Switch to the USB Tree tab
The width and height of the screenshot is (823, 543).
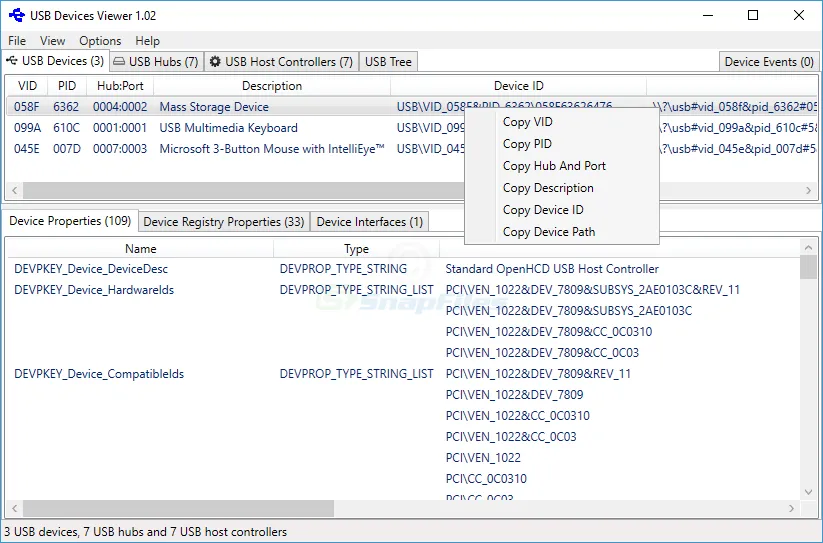pyautogui.click(x=388, y=61)
